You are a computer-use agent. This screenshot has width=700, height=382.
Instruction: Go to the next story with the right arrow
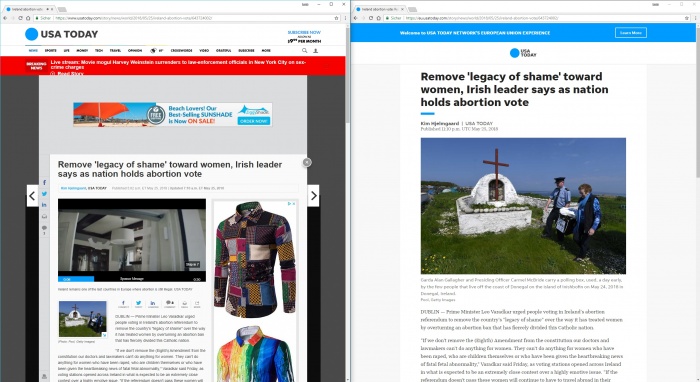tap(313, 195)
